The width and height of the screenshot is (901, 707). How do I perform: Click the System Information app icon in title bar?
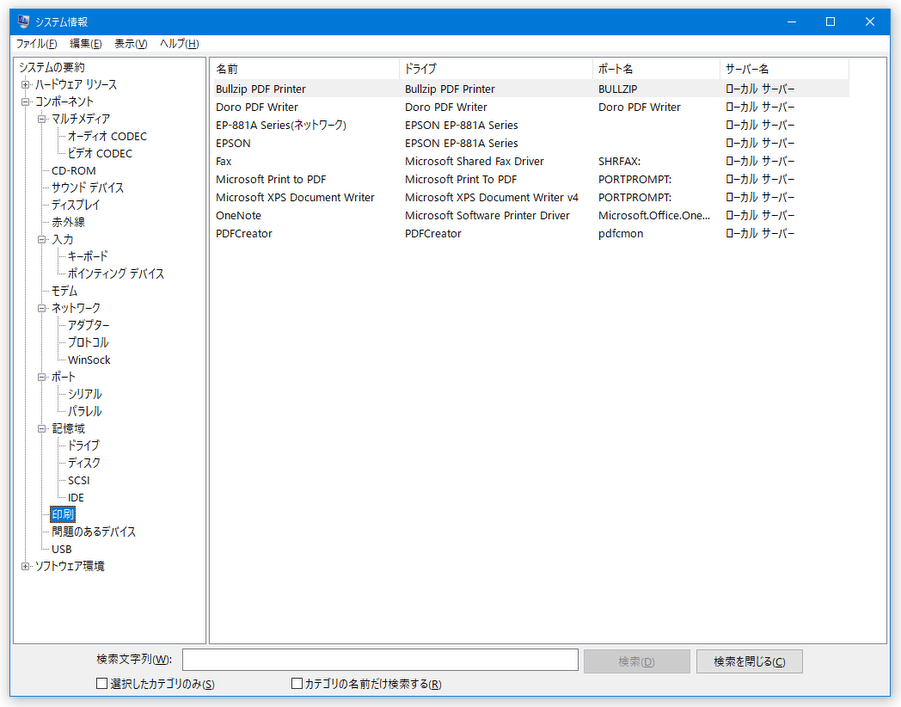coord(24,21)
